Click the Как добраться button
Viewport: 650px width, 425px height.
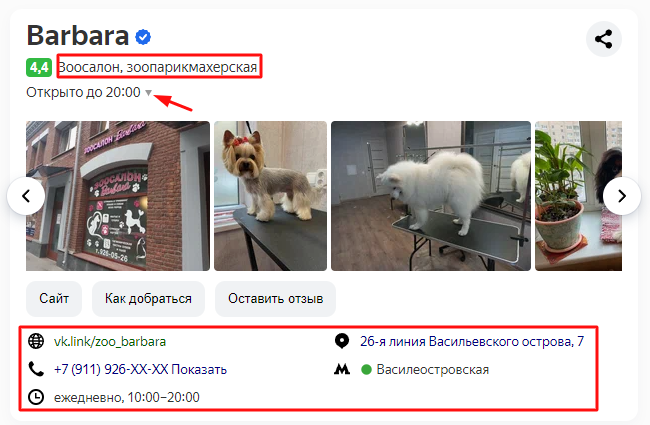(148, 299)
